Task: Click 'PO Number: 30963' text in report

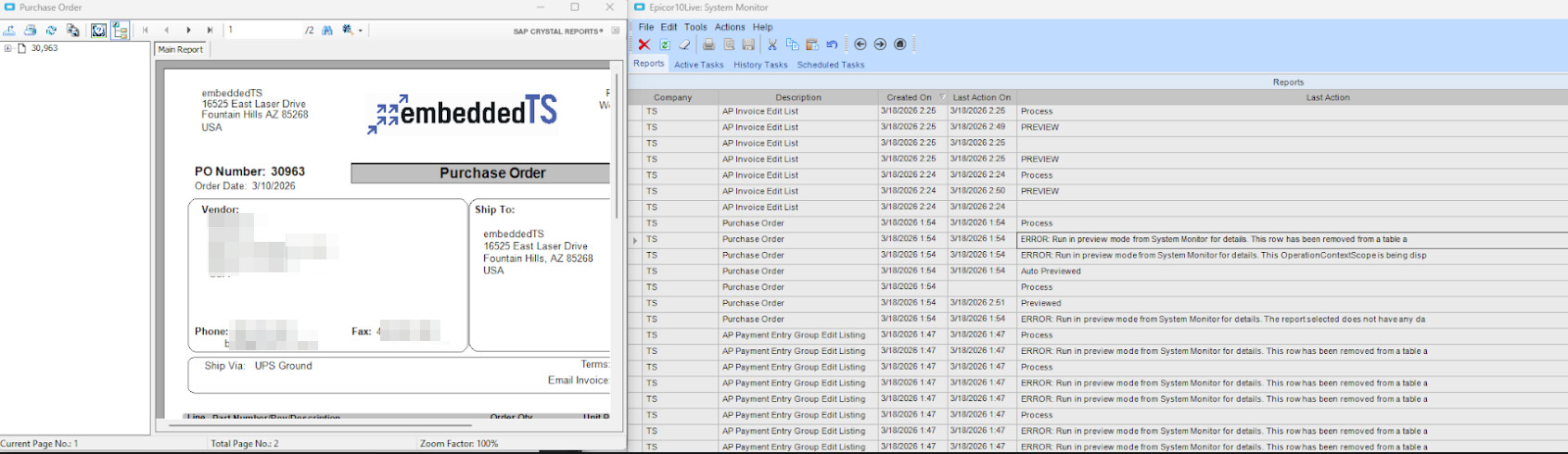Action: click(x=249, y=171)
